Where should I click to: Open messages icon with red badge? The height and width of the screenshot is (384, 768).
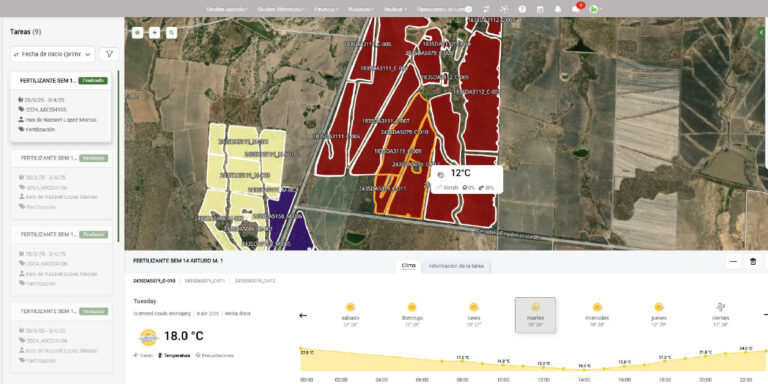576,9
